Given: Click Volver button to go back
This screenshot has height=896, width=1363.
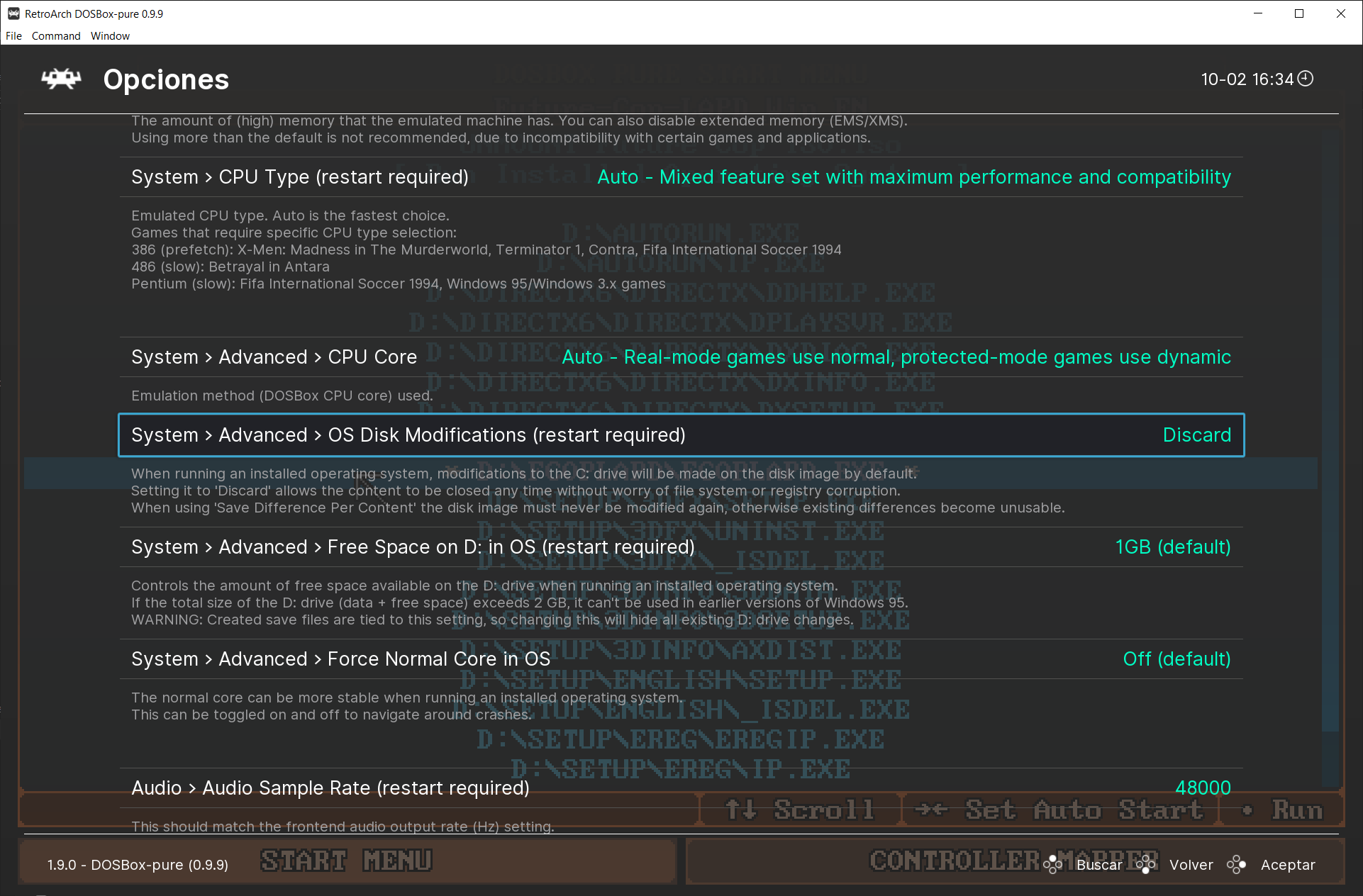Looking at the screenshot, I should [1192, 864].
